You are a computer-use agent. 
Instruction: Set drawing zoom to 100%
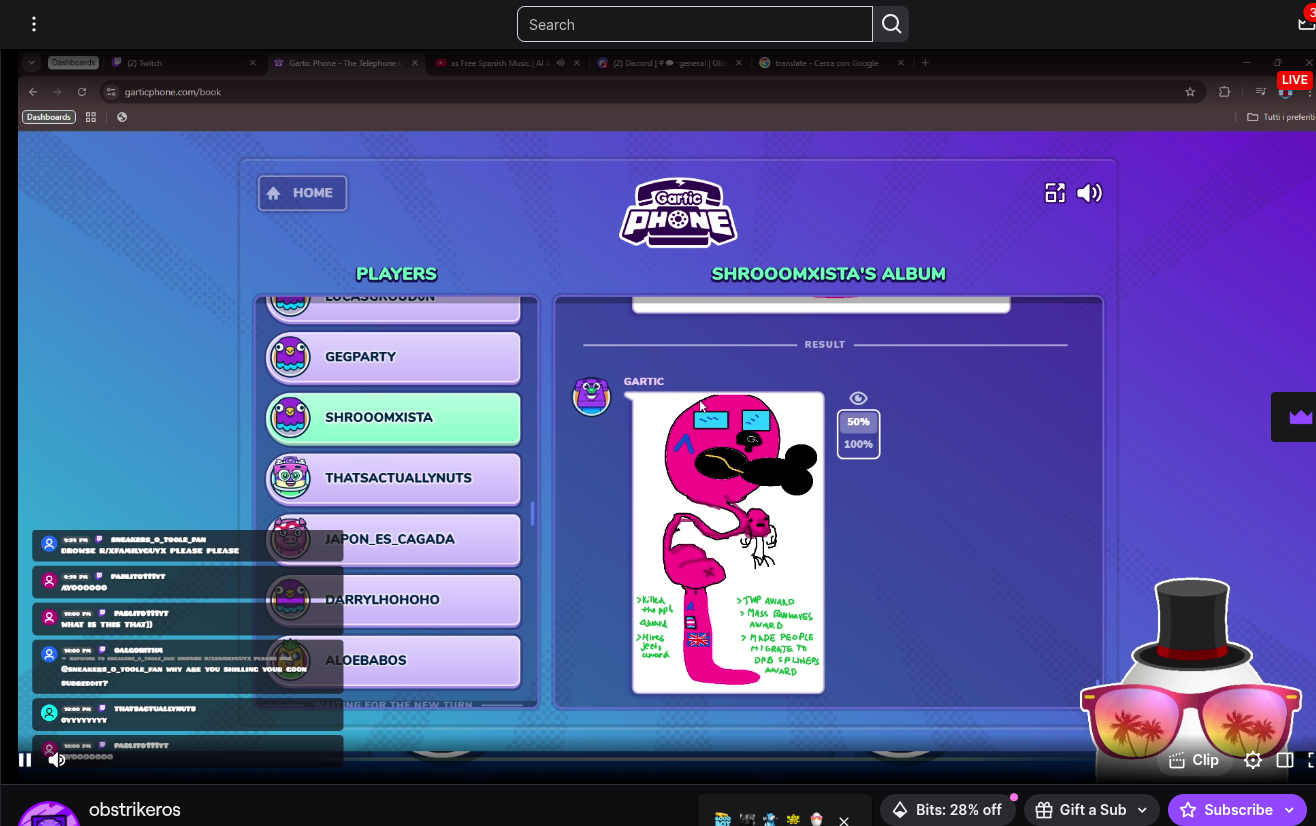(858, 444)
